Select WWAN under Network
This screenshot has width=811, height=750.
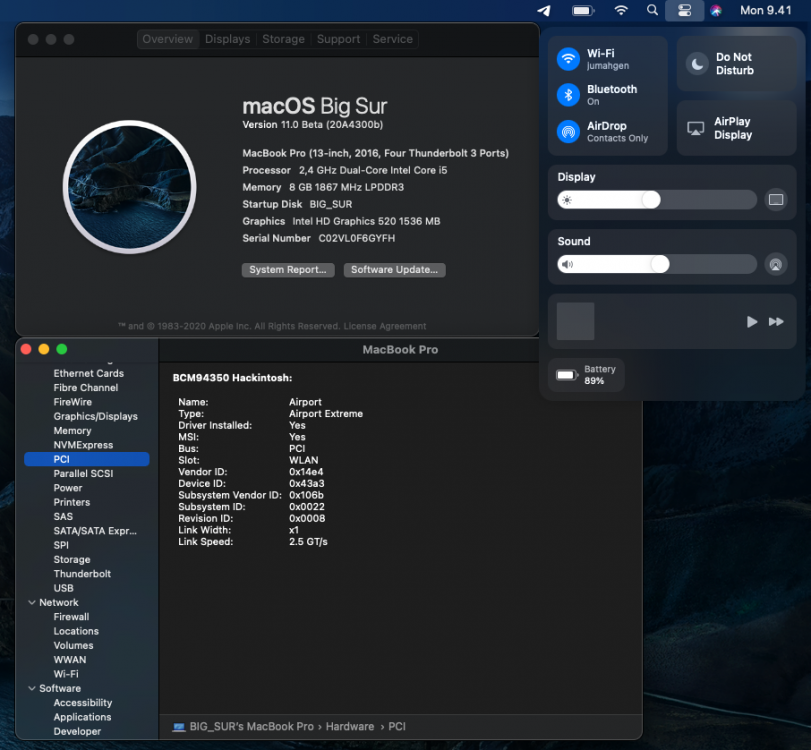click(70, 660)
